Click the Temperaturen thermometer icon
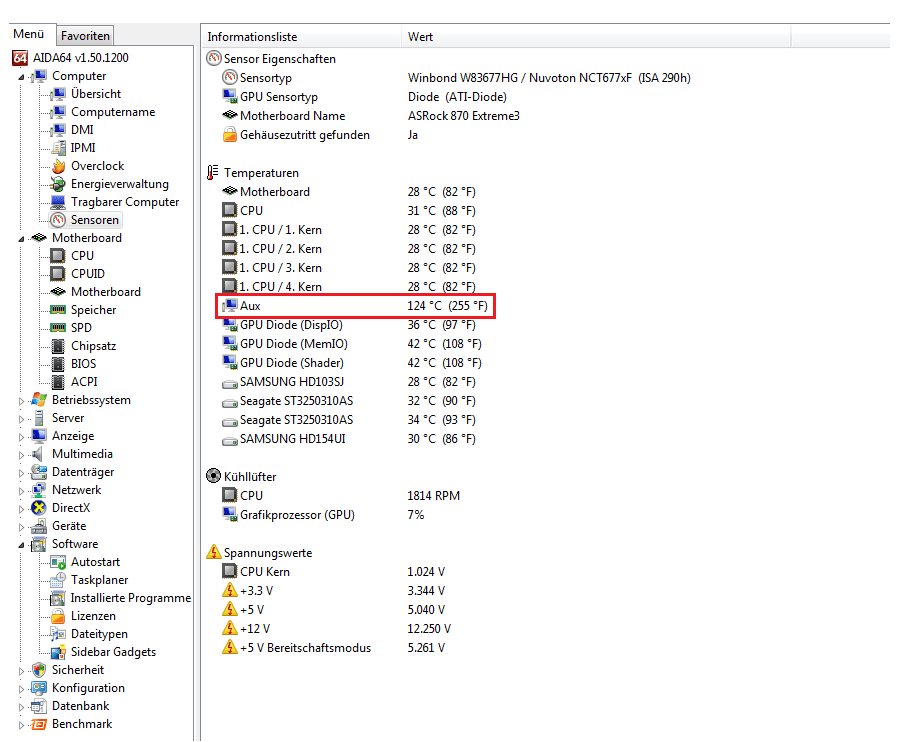The width and height of the screenshot is (909, 742). coord(213,173)
